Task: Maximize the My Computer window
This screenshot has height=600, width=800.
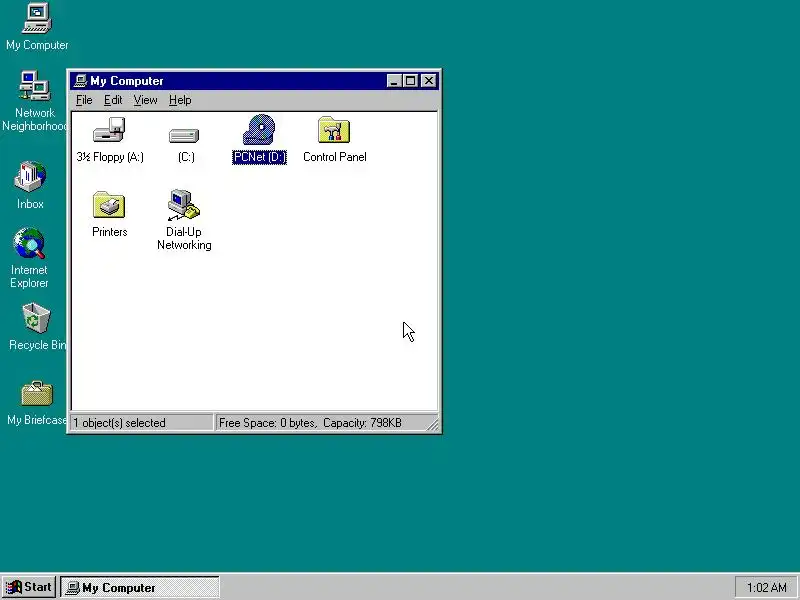Action: coord(410,81)
